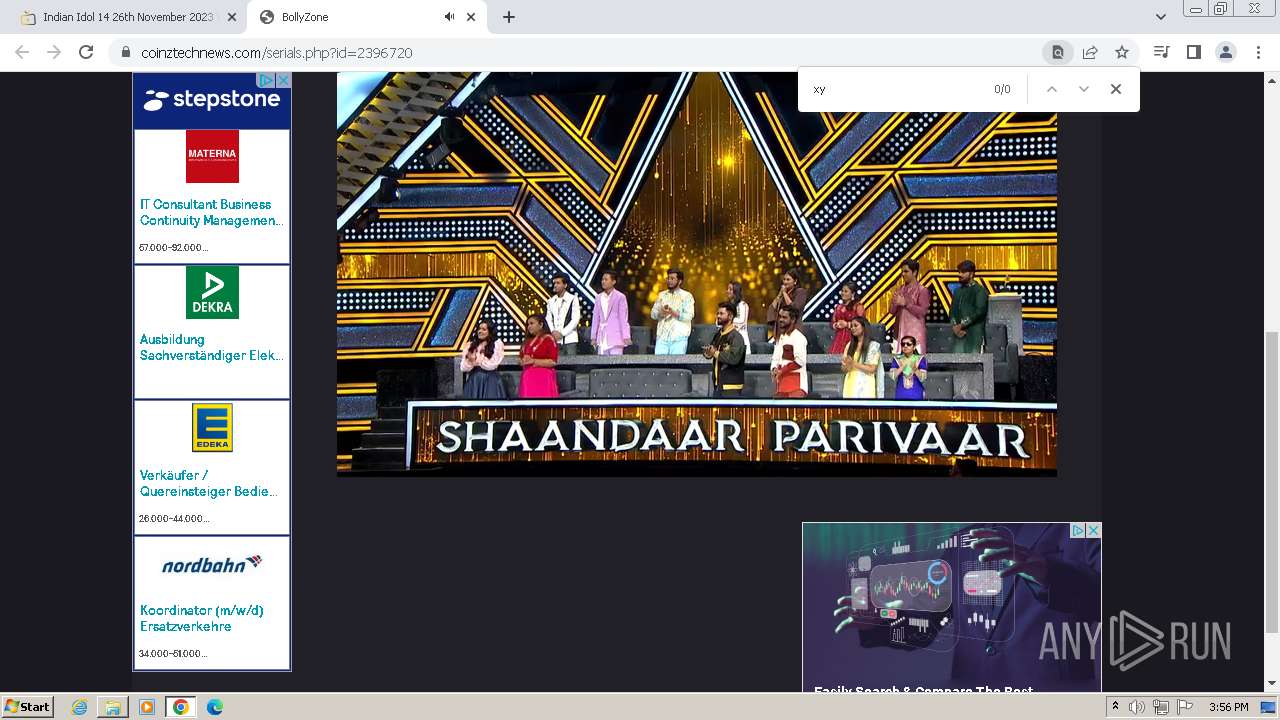
Task: Click the EDEKA logo
Action: click(x=212, y=427)
